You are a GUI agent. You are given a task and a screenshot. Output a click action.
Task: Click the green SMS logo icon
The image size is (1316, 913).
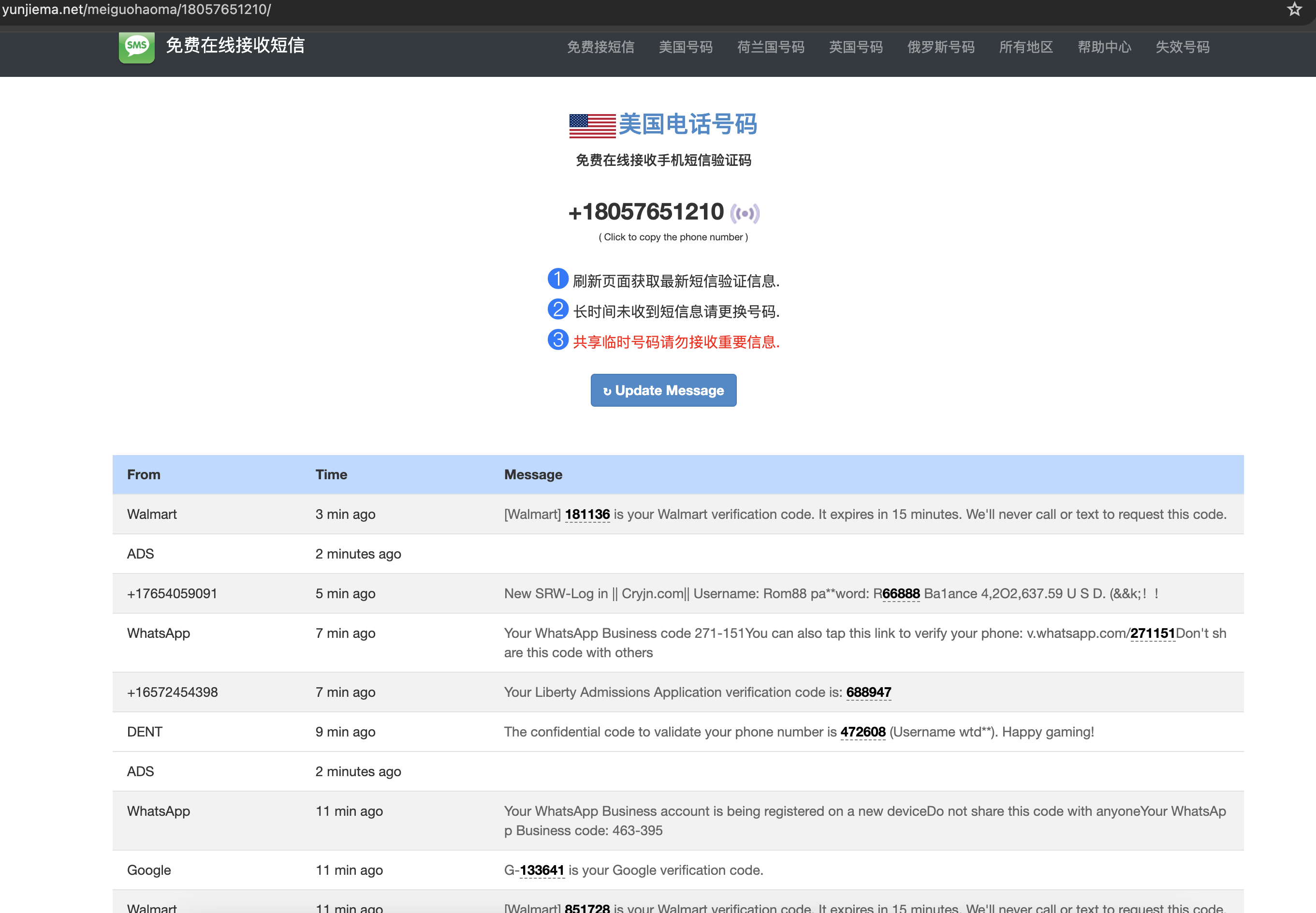137,47
